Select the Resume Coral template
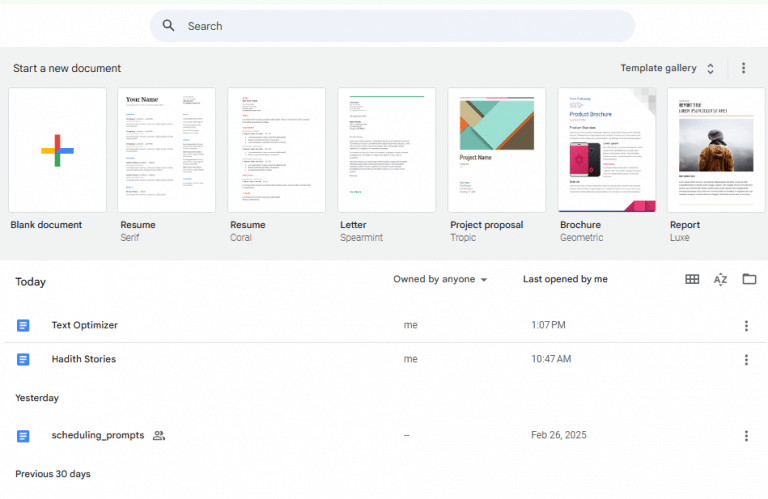Image resolution: width=768 pixels, height=499 pixels. tap(276, 150)
